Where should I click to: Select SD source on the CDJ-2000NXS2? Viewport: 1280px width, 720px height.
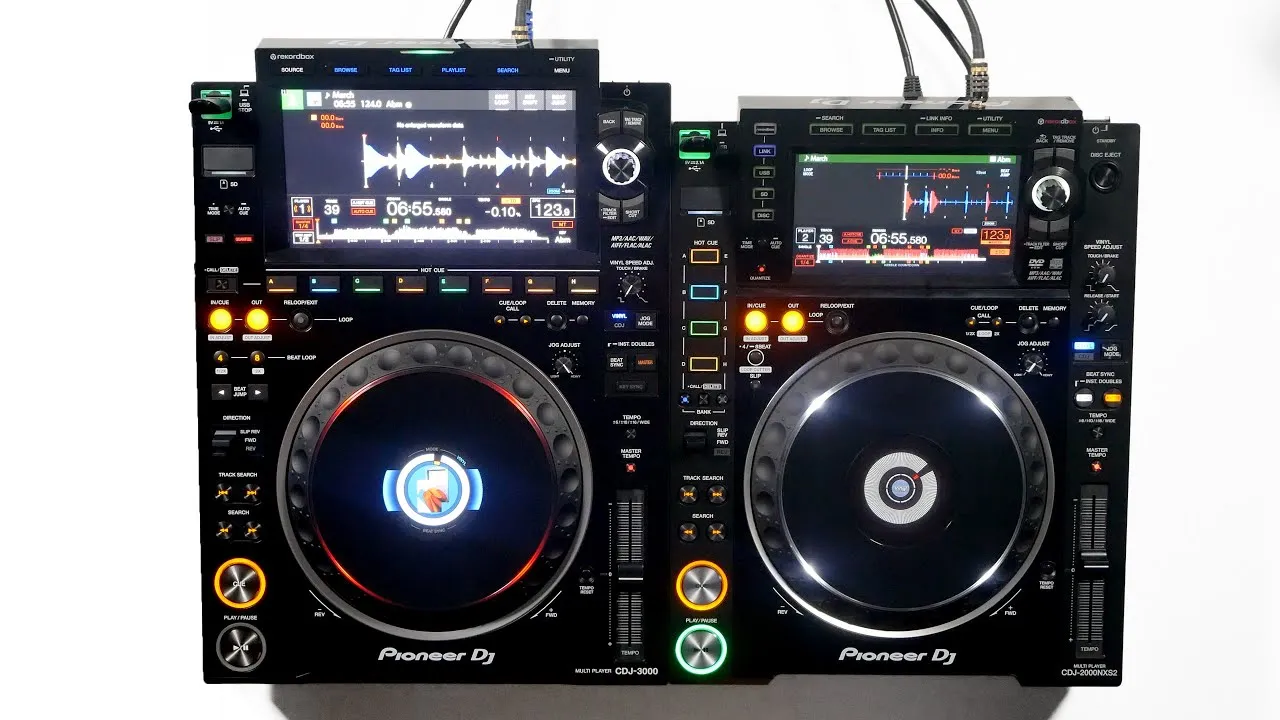[x=765, y=193]
